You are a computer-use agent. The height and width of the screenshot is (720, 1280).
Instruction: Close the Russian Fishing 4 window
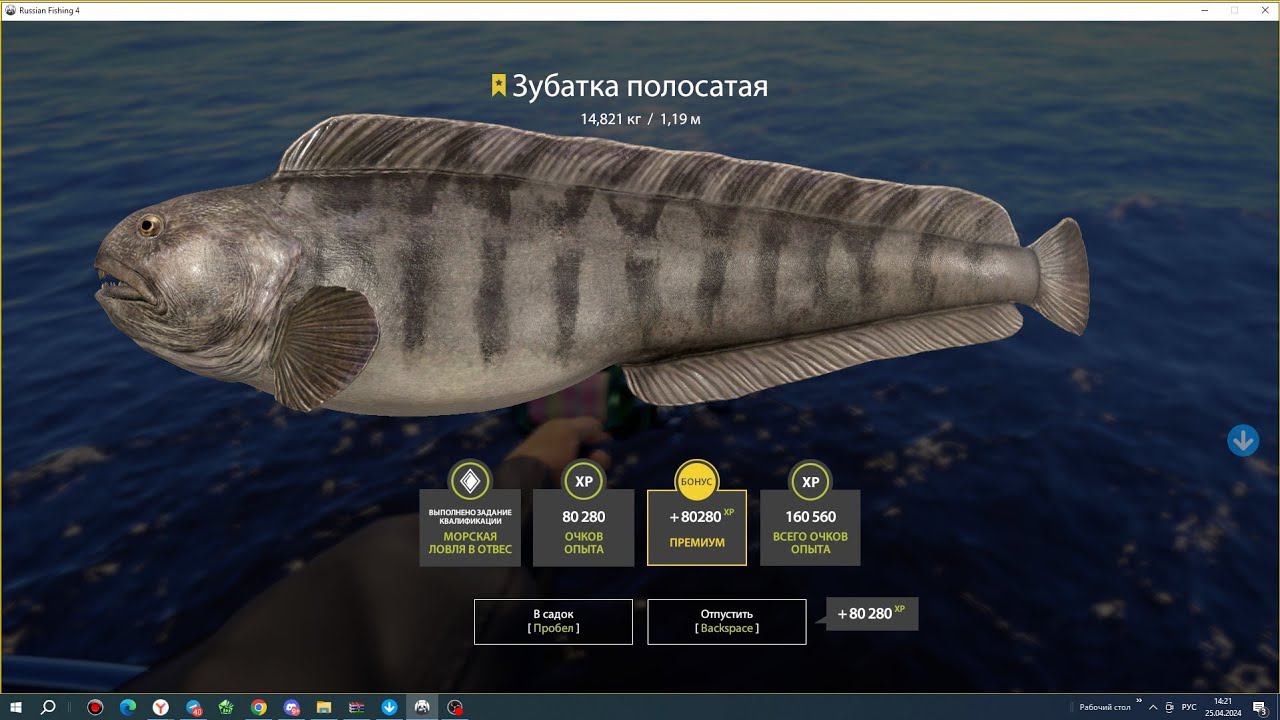click(x=1264, y=10)
